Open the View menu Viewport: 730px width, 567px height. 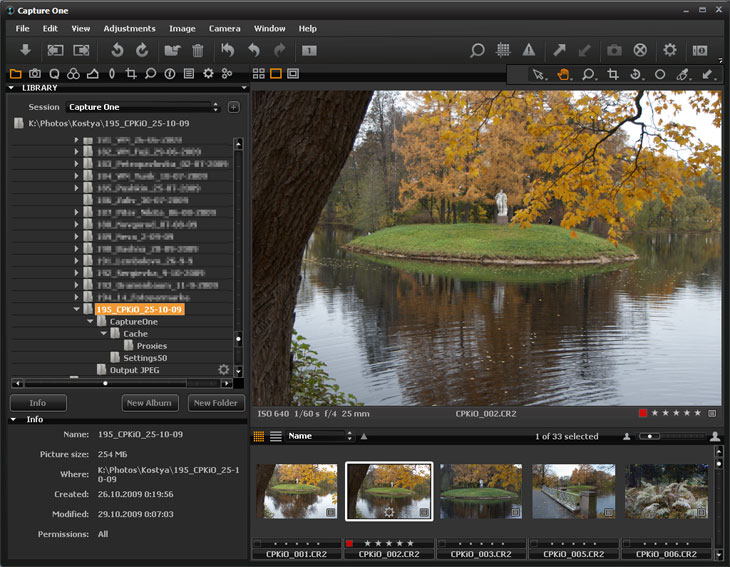81,28
